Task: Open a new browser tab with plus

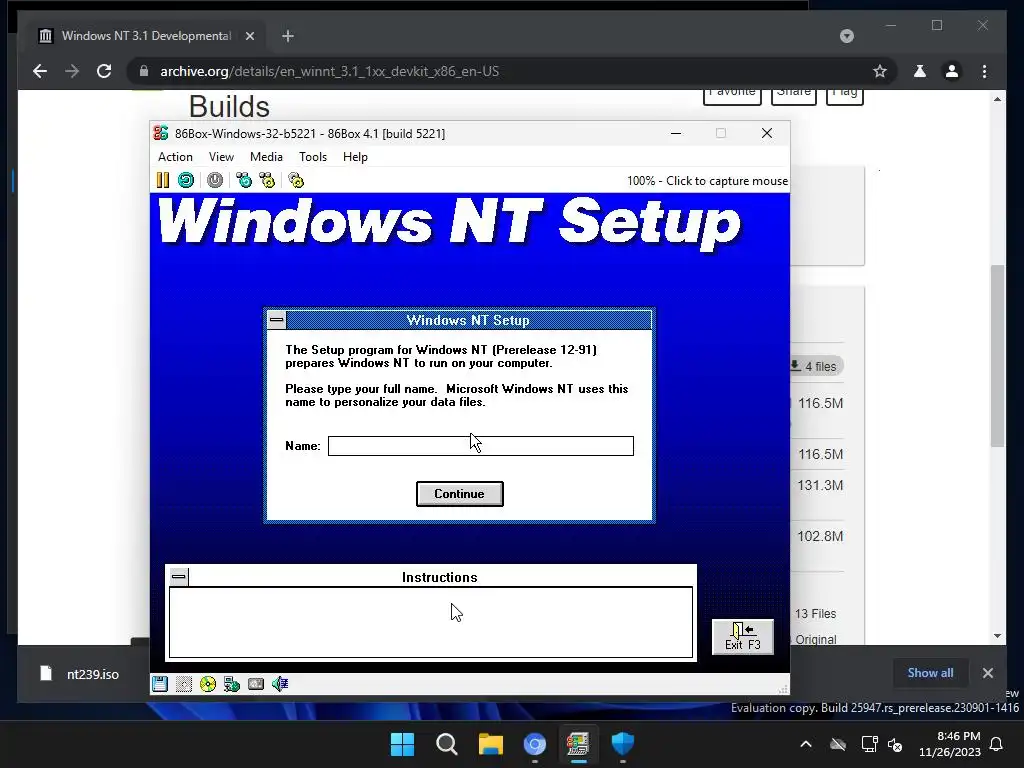Action: pyautogui.click(x=288, y=36)
